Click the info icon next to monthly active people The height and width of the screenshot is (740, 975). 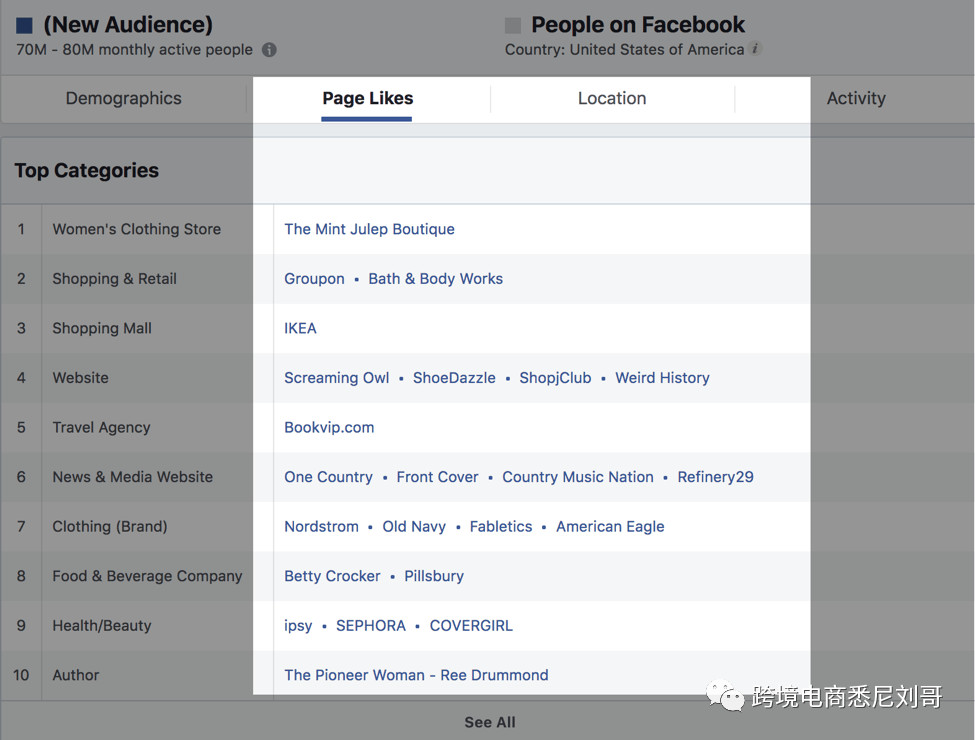tap(268, 48)
